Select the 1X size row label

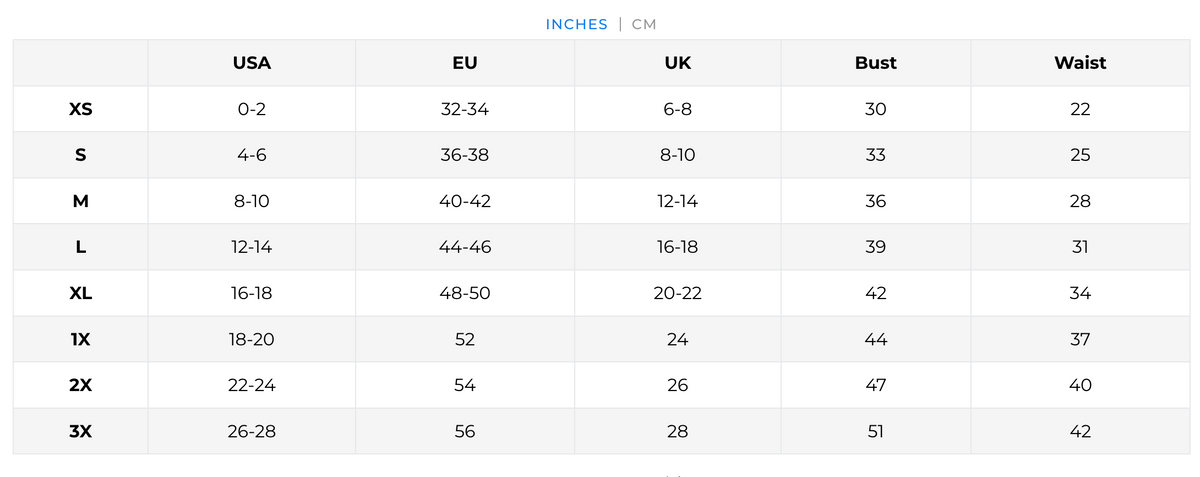[x=81, y=339]
